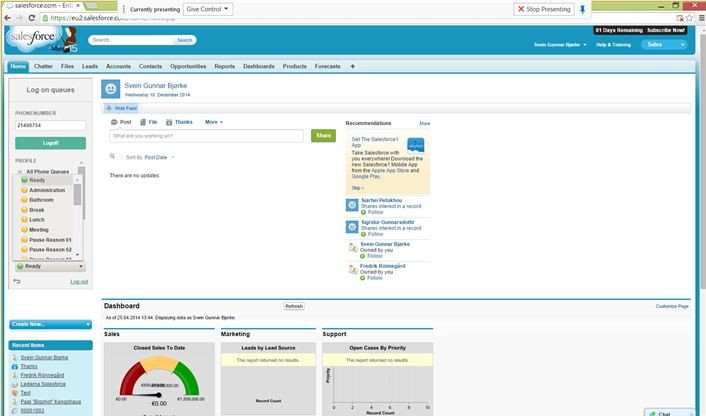Image resolution: width=706 pixels, height=416 pixels.
Task: Click the Stop Presenting button
Action: click(544, 9)
